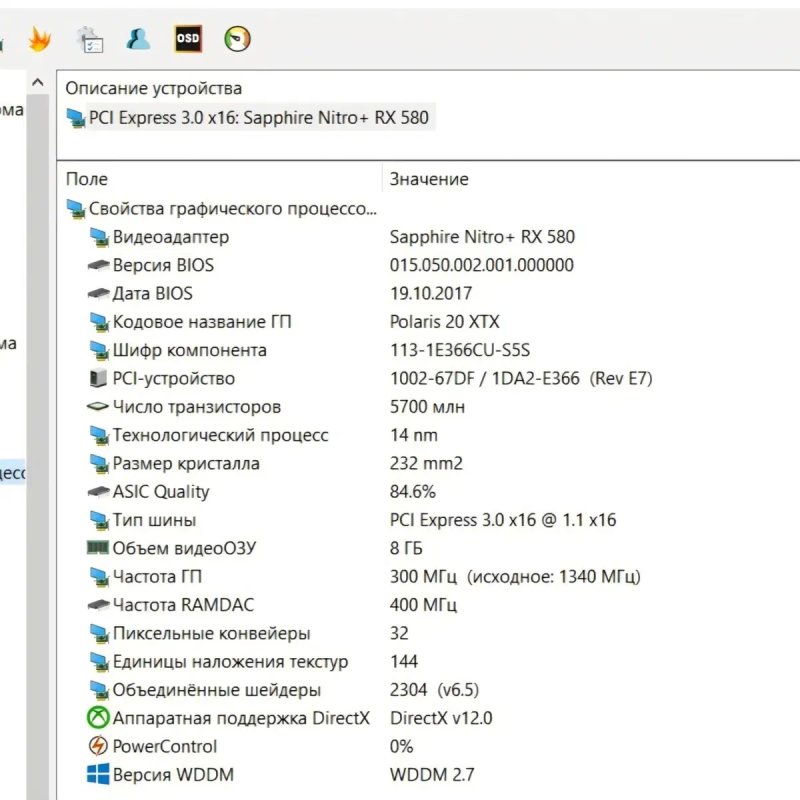Click the Объем видеоОЗУ memory icon

(x=98, y=548)
